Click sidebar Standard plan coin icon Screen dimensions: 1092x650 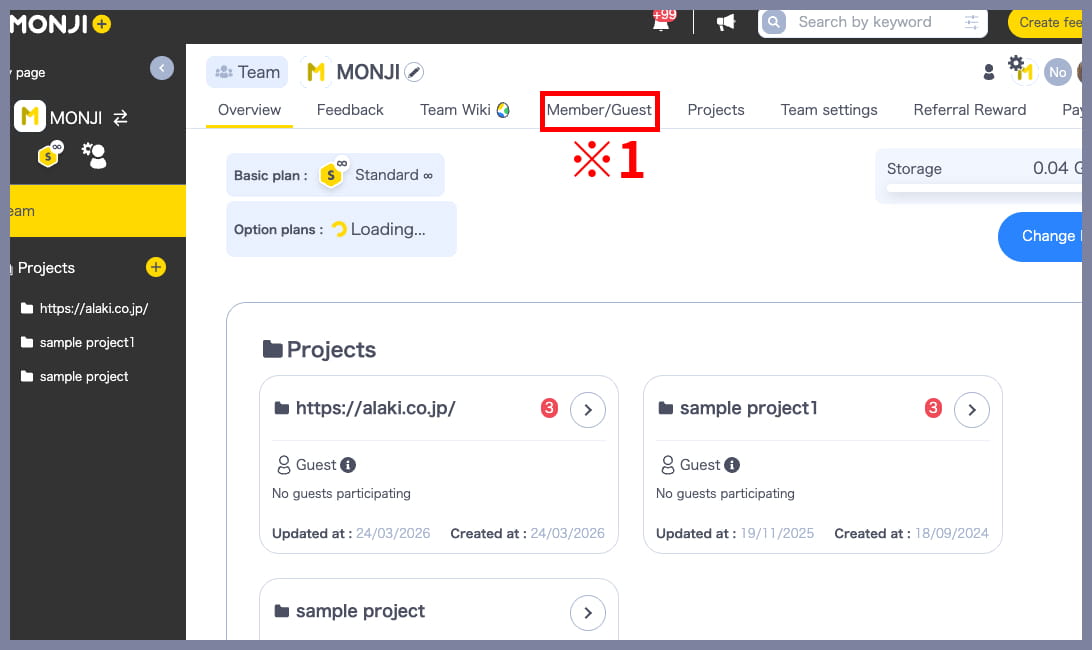click(x=50, y=154)
